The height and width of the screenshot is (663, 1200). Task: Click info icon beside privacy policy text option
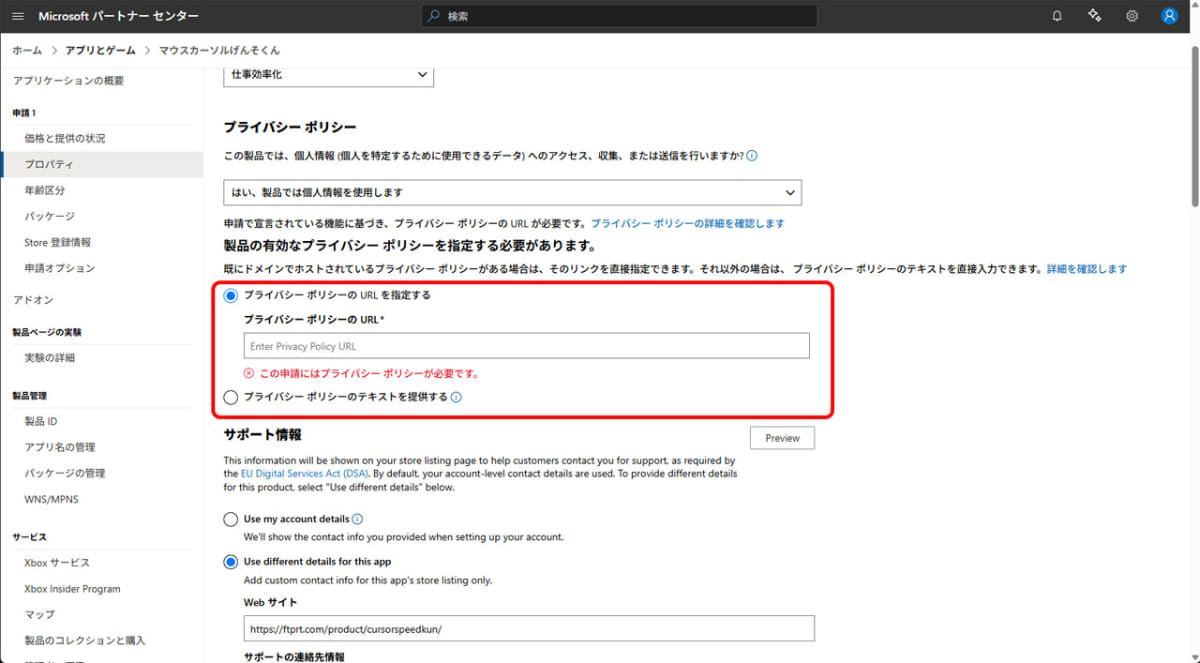456,397
